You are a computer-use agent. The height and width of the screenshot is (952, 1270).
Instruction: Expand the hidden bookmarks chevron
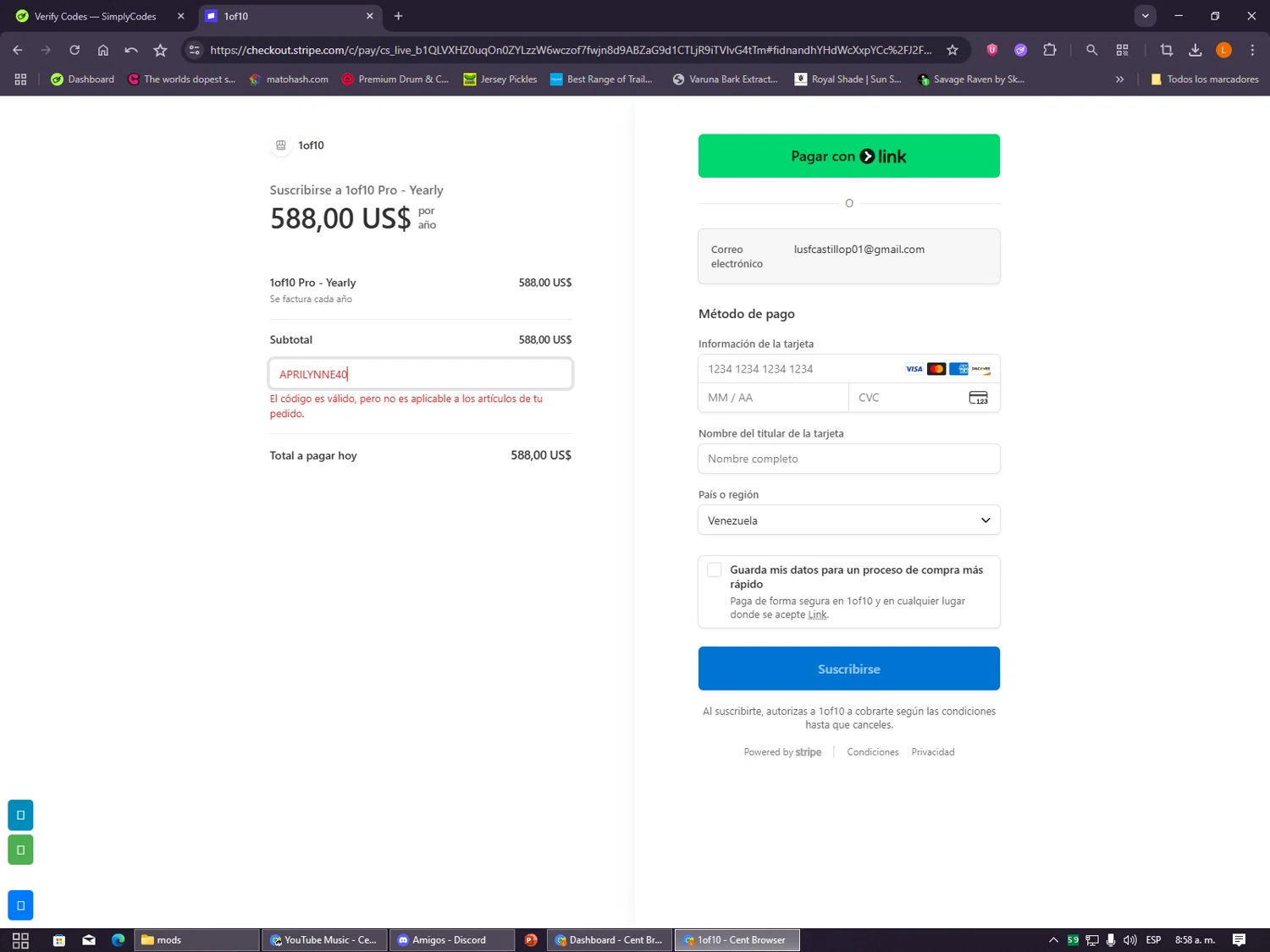pos(1120,80)
